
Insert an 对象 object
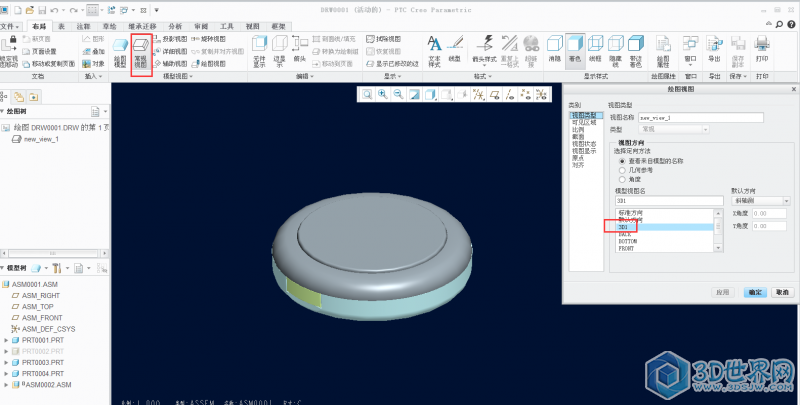tap(93, 64)
